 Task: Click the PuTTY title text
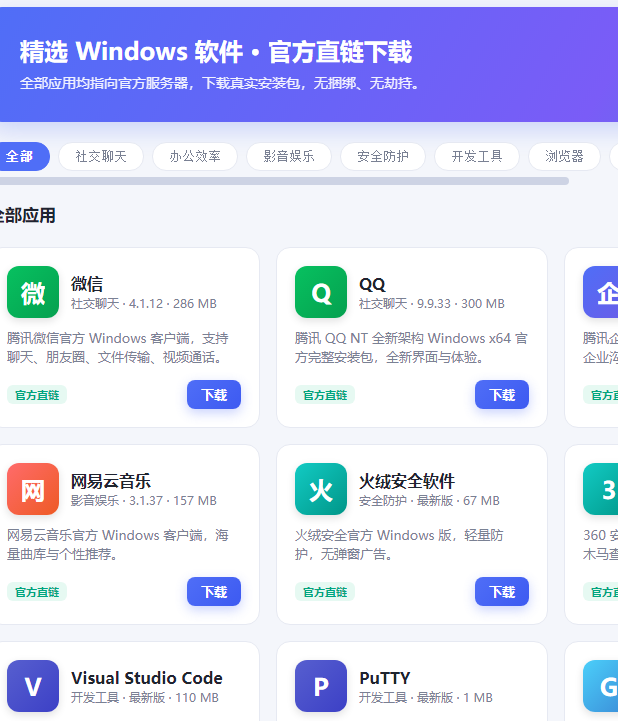tap(384, 678)
